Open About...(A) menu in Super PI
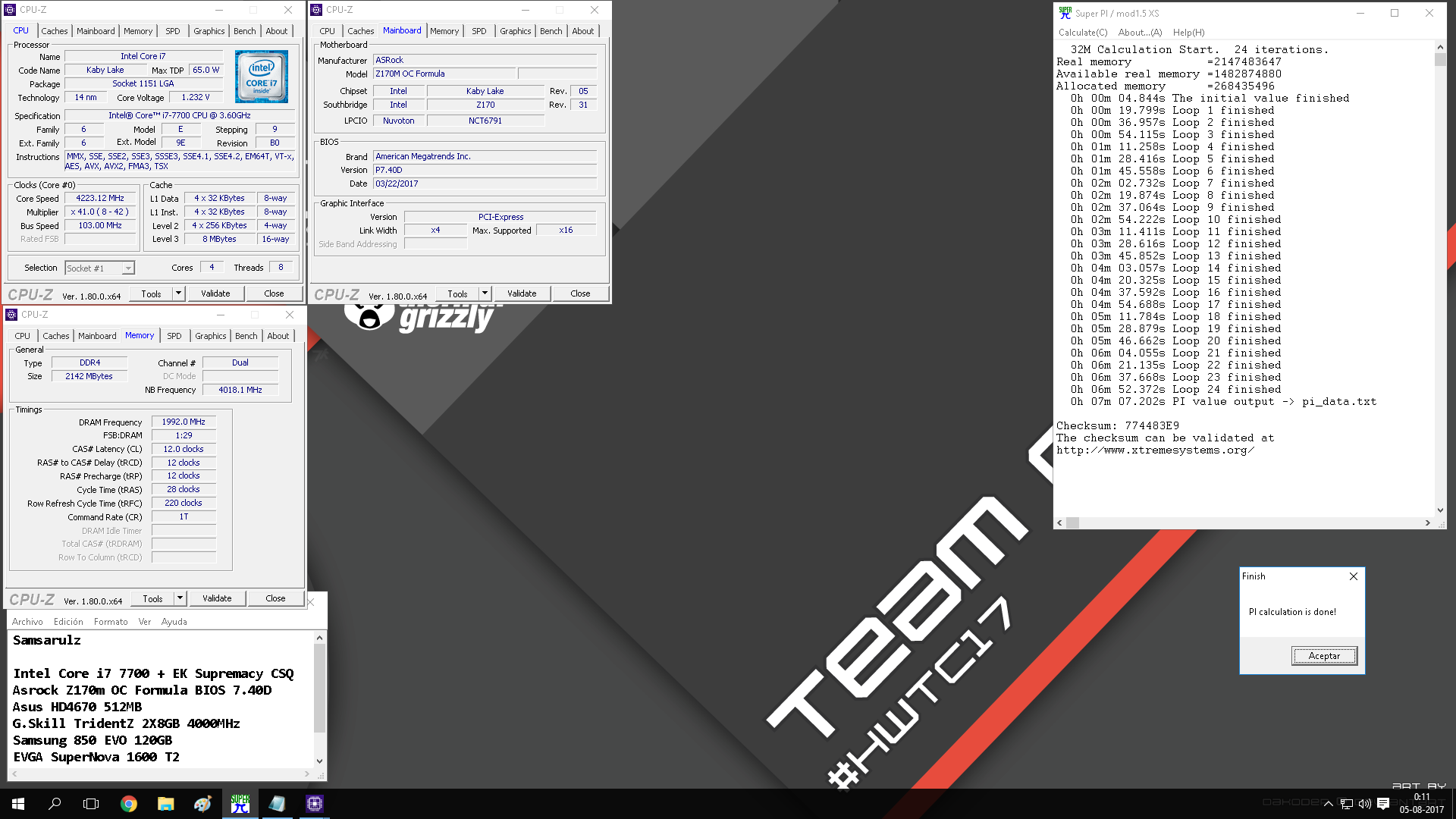Viewport: 1456px width, 819px height. pos(1140,33)
